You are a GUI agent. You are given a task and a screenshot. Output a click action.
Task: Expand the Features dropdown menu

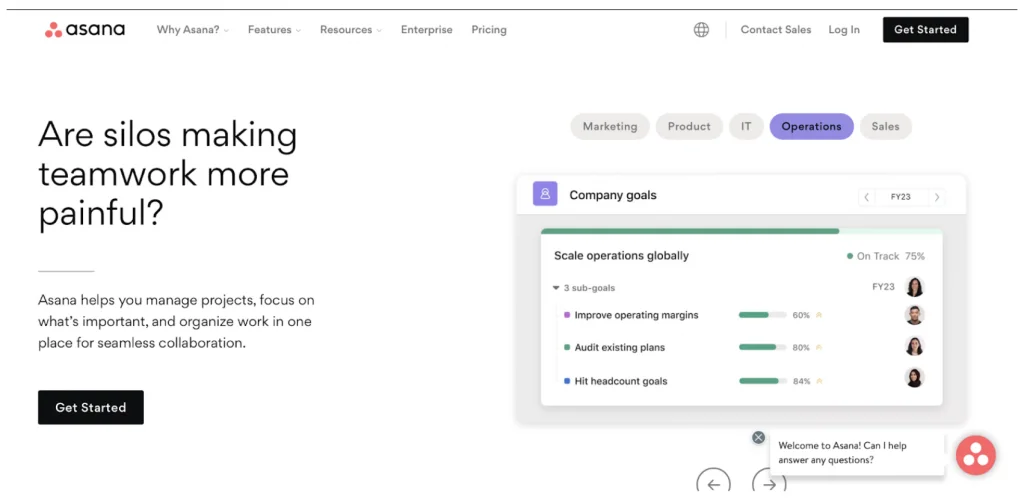[274, 29]
